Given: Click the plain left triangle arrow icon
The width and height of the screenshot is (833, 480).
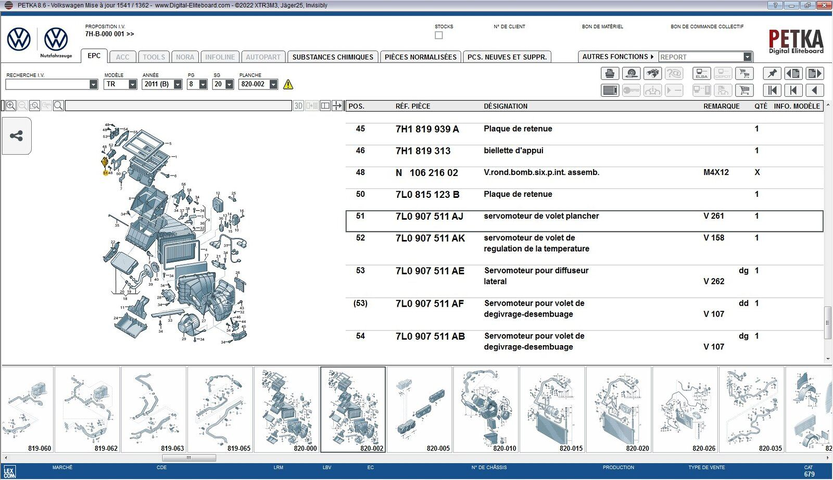Looking at the screenshot, I should pyautogui.click(x=814, y=90).
